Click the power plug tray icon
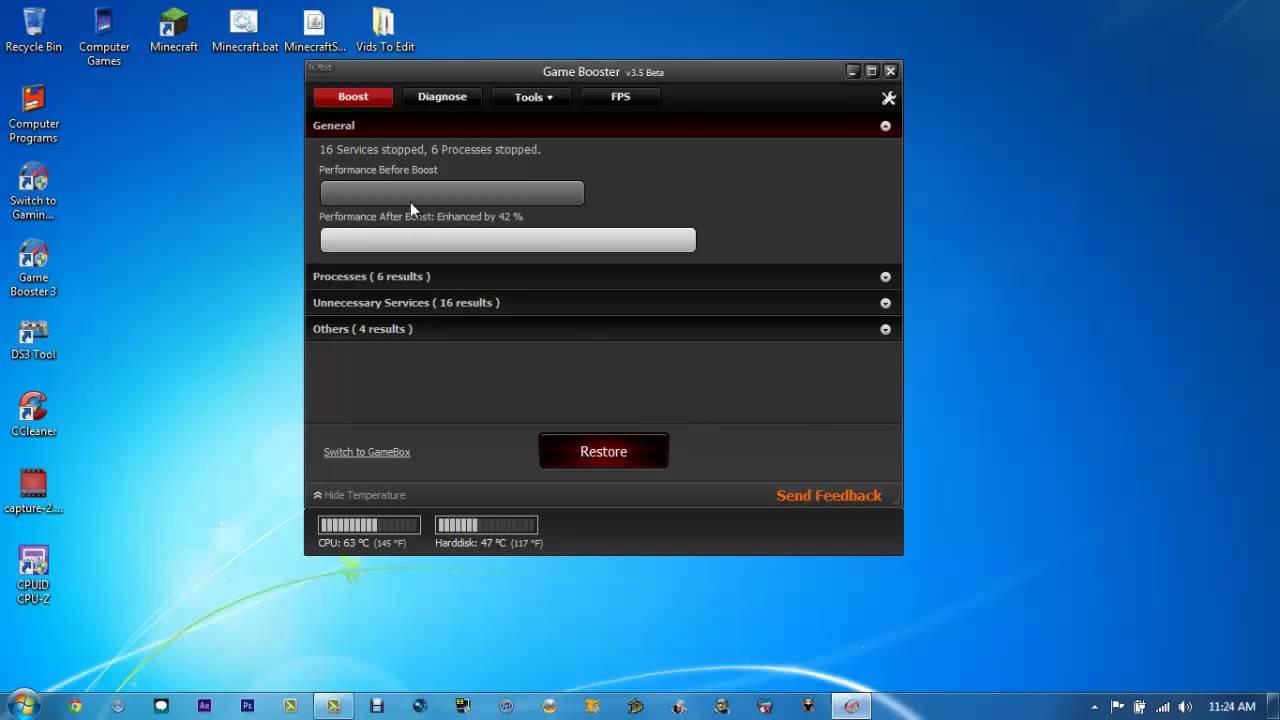1280x720 pixels. (1141, 706)
